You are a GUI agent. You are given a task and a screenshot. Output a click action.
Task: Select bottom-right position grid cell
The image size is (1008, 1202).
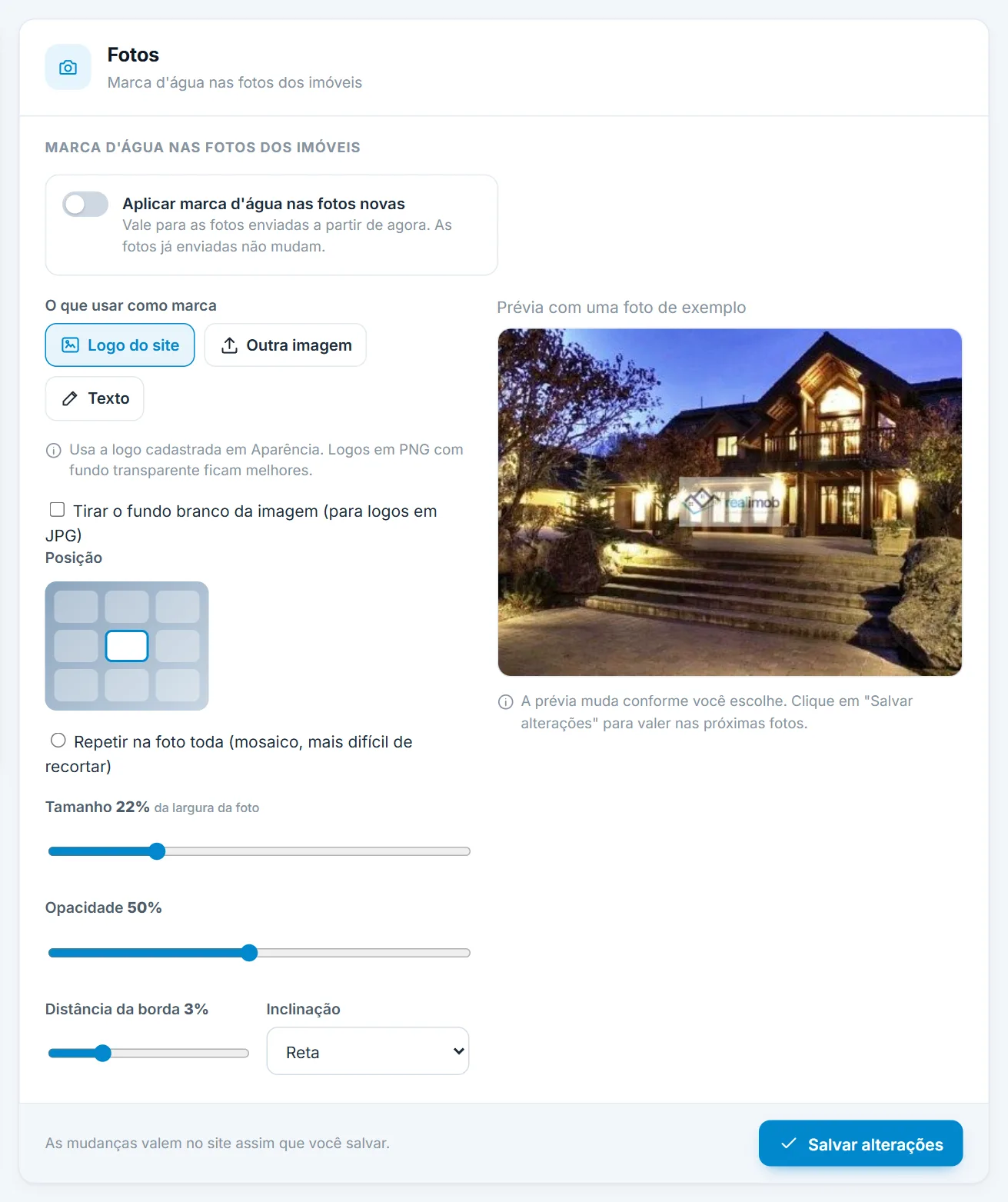[x=178, y=685]
